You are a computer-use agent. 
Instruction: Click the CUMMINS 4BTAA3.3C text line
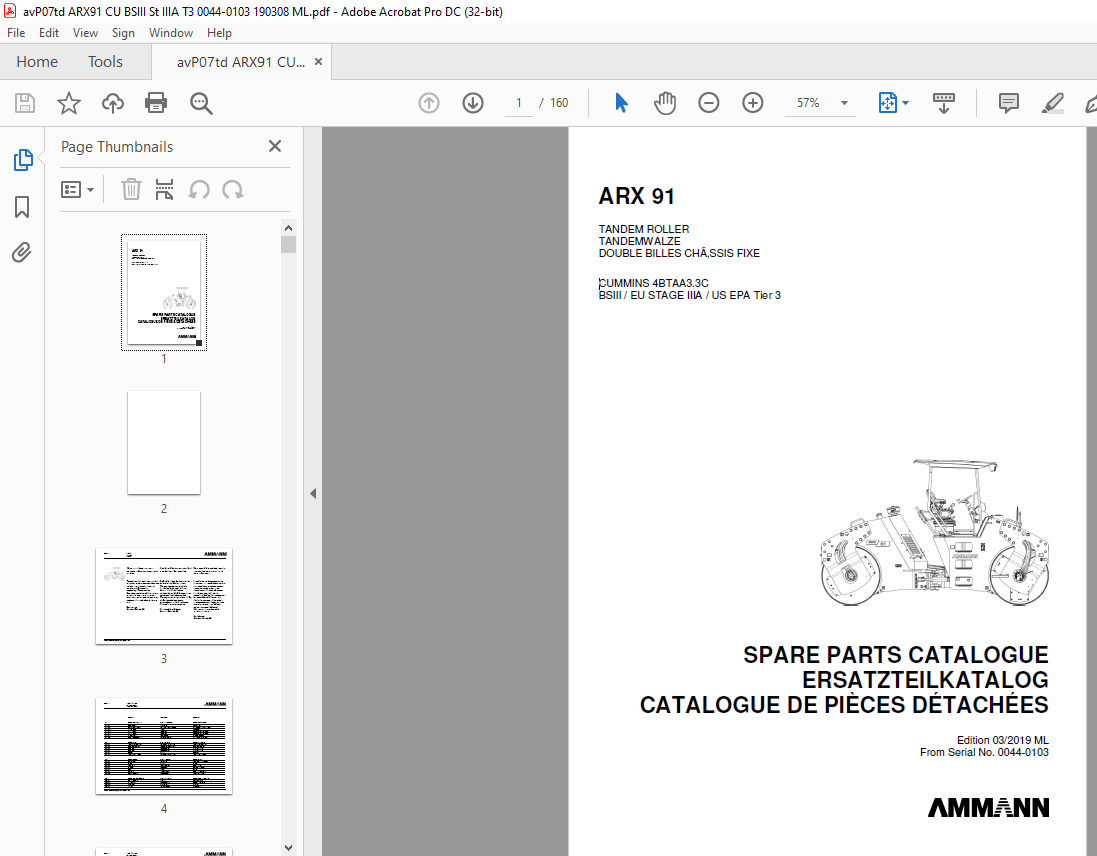tap(653, 283)
